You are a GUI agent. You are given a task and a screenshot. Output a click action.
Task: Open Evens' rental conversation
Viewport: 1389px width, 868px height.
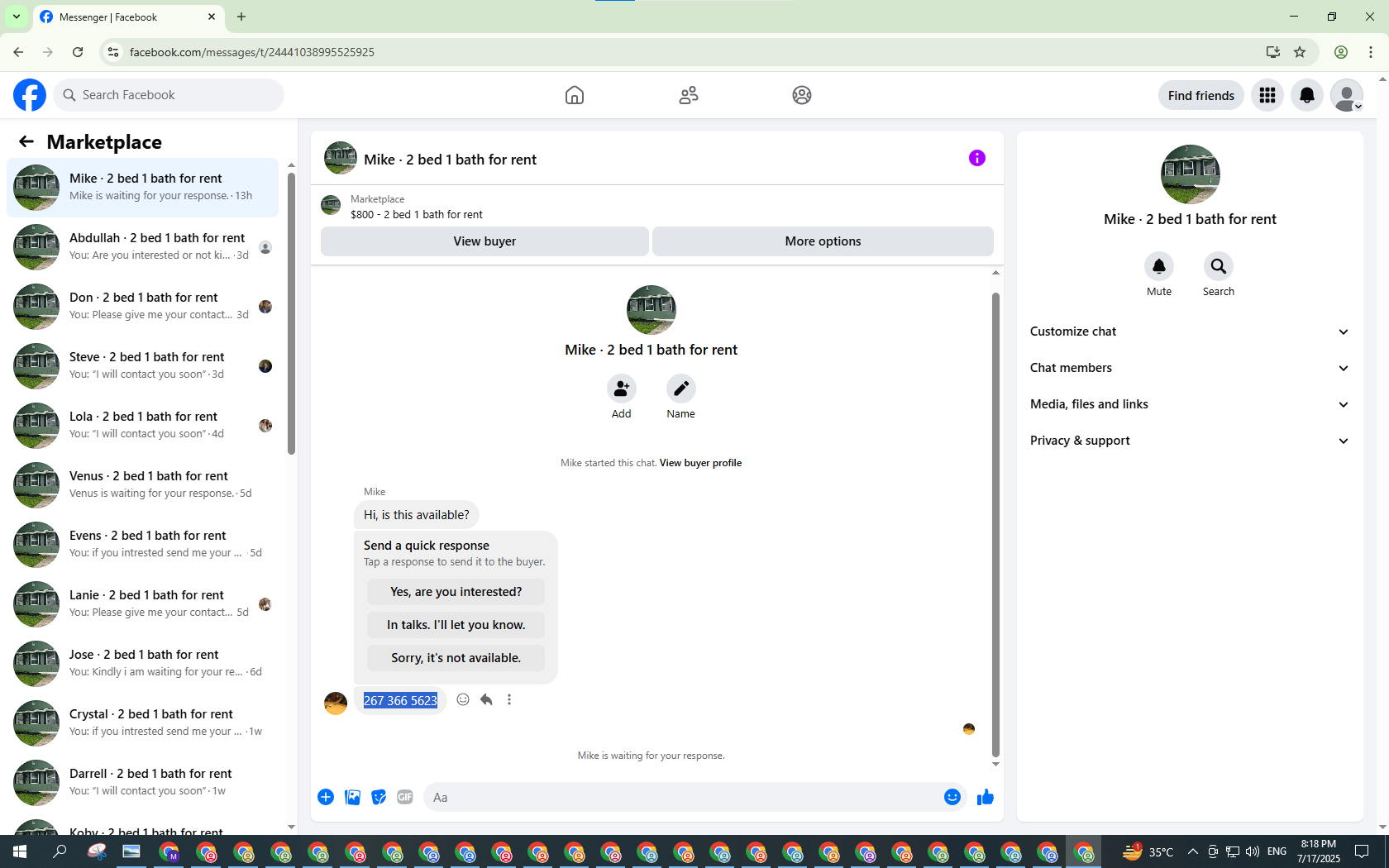pyautogui.click(x=143, y=545)
